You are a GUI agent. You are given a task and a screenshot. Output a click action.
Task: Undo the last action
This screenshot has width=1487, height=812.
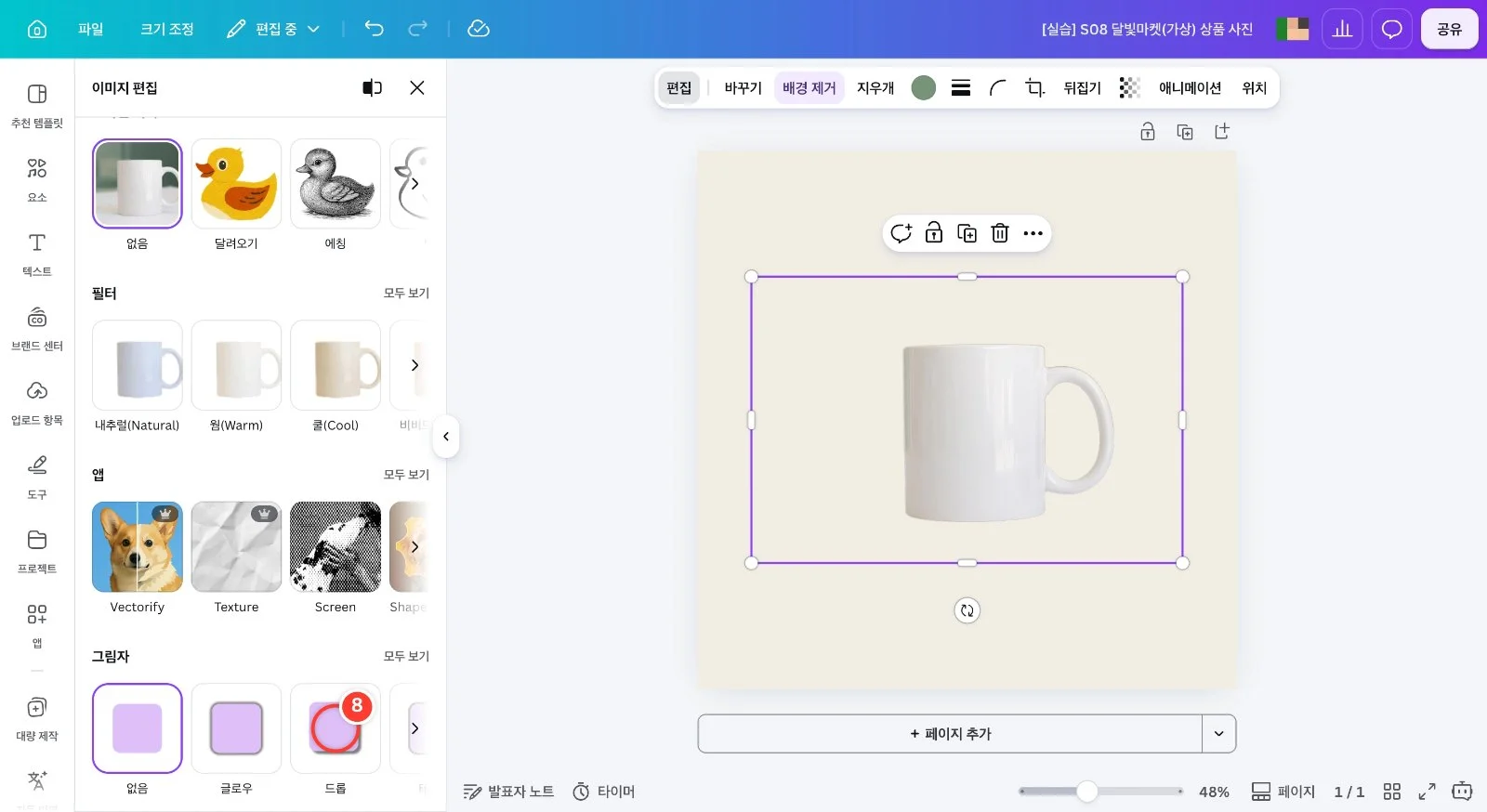click(374, 29)
